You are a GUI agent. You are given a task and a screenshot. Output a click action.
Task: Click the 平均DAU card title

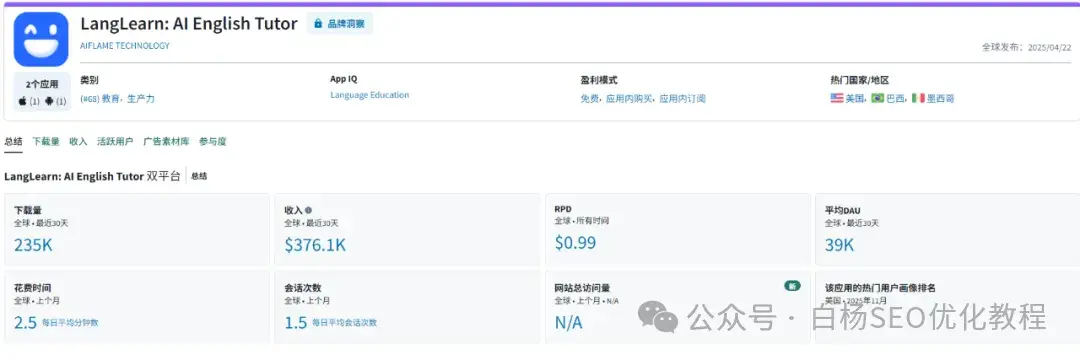pyautogui.click(x=842, y=210)
